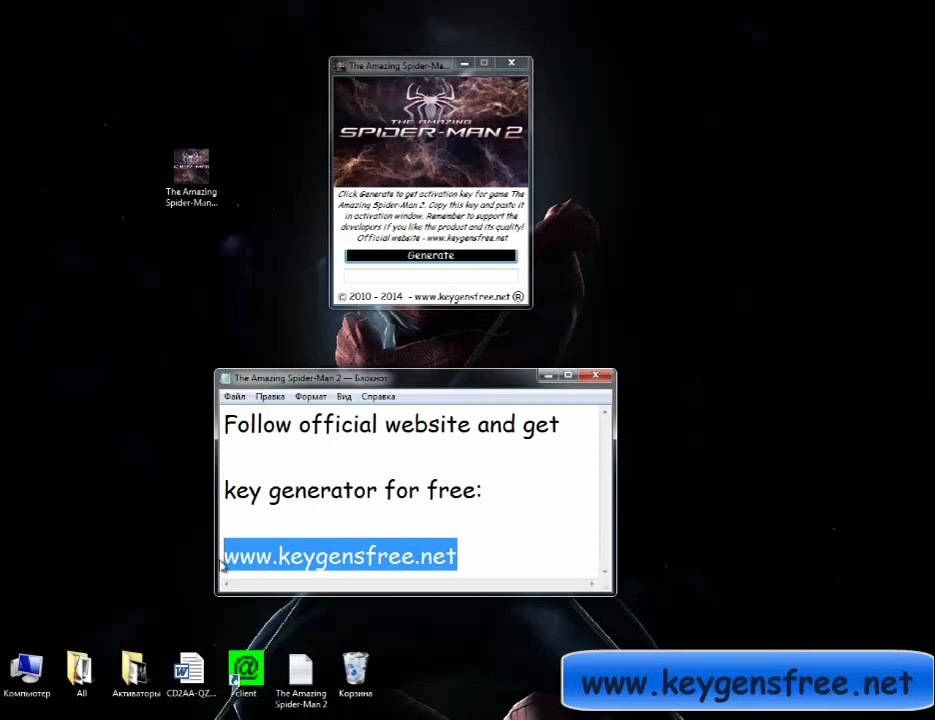
Task: Select the green client shortcut icon
Action: coord(246,675)
